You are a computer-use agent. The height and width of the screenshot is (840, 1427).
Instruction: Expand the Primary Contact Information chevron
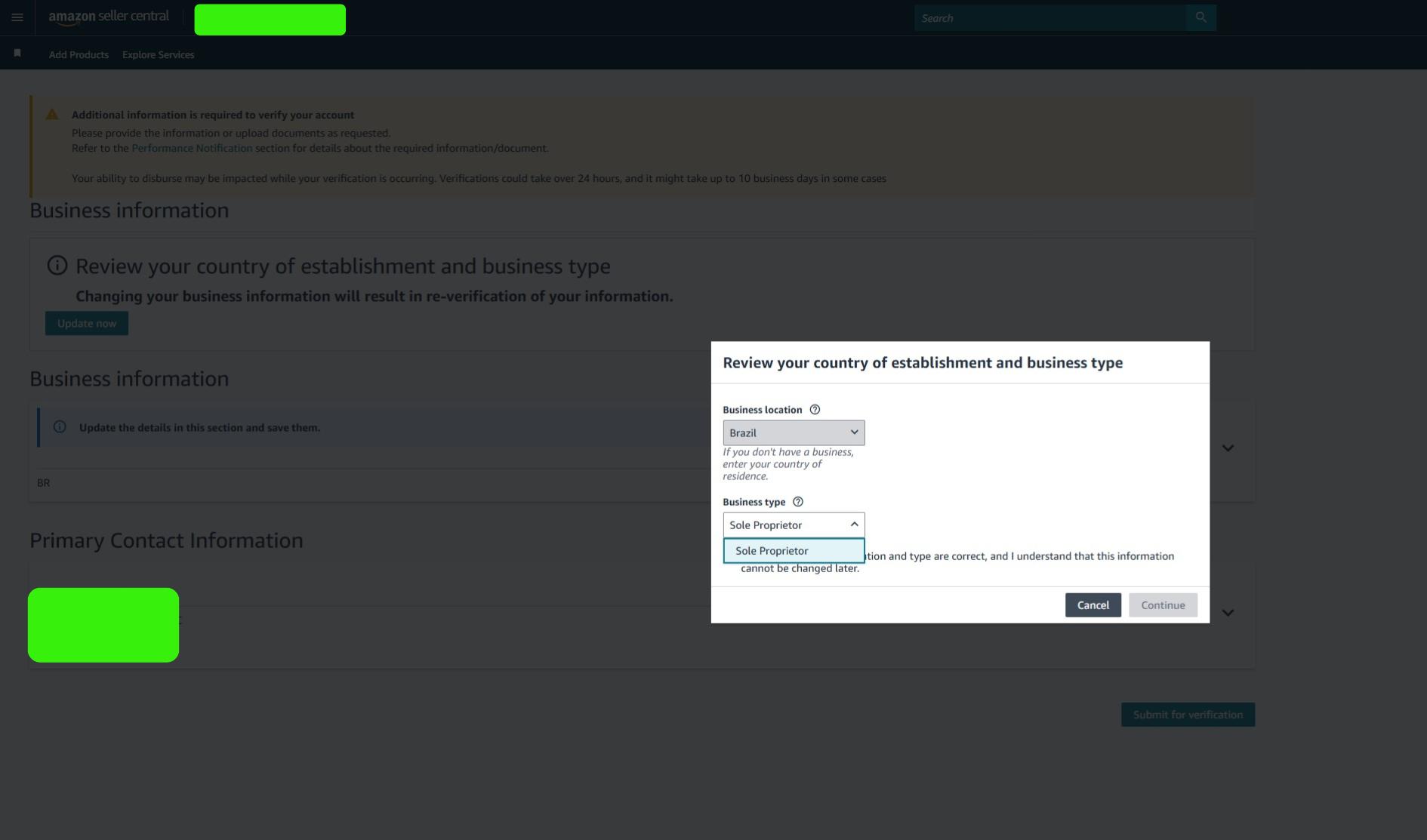click(x=1228, y=613)
